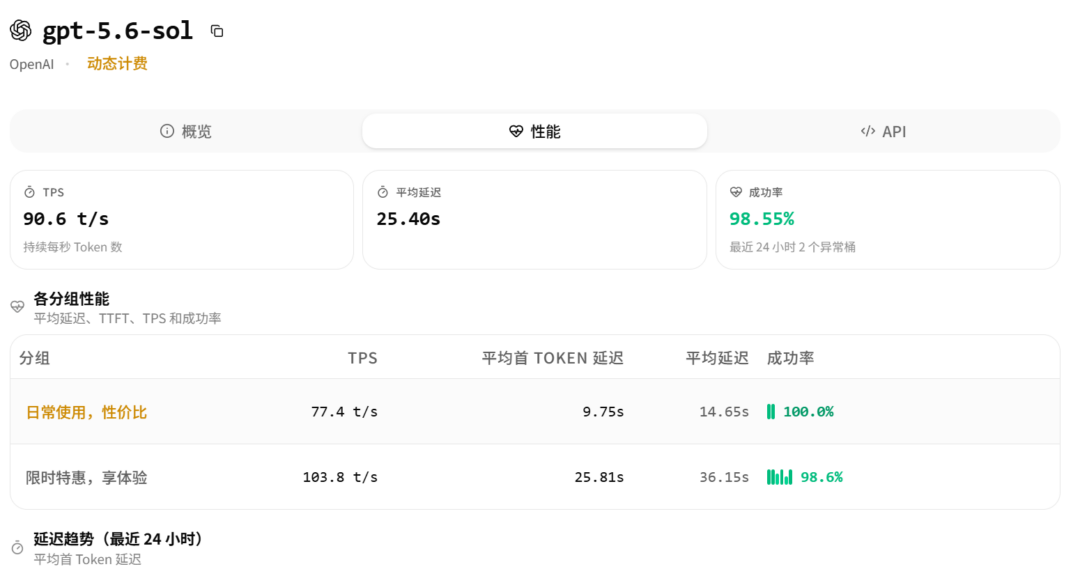The height and width of the screenshot is (585, 1080).
Task: Click the 98.6% success rate bar chart
Action: click(780, 477)
